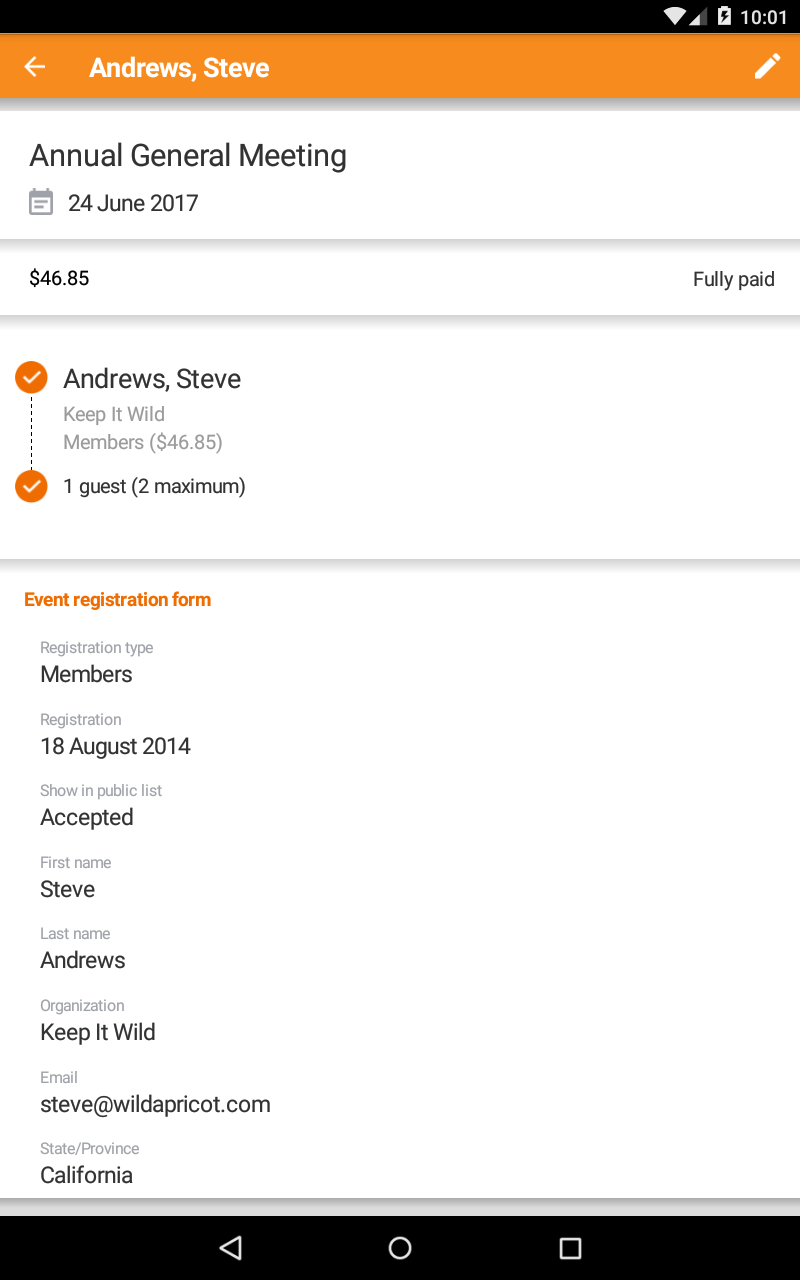
Task: Select the $46.85 amount
Action: tap(59, 278)
